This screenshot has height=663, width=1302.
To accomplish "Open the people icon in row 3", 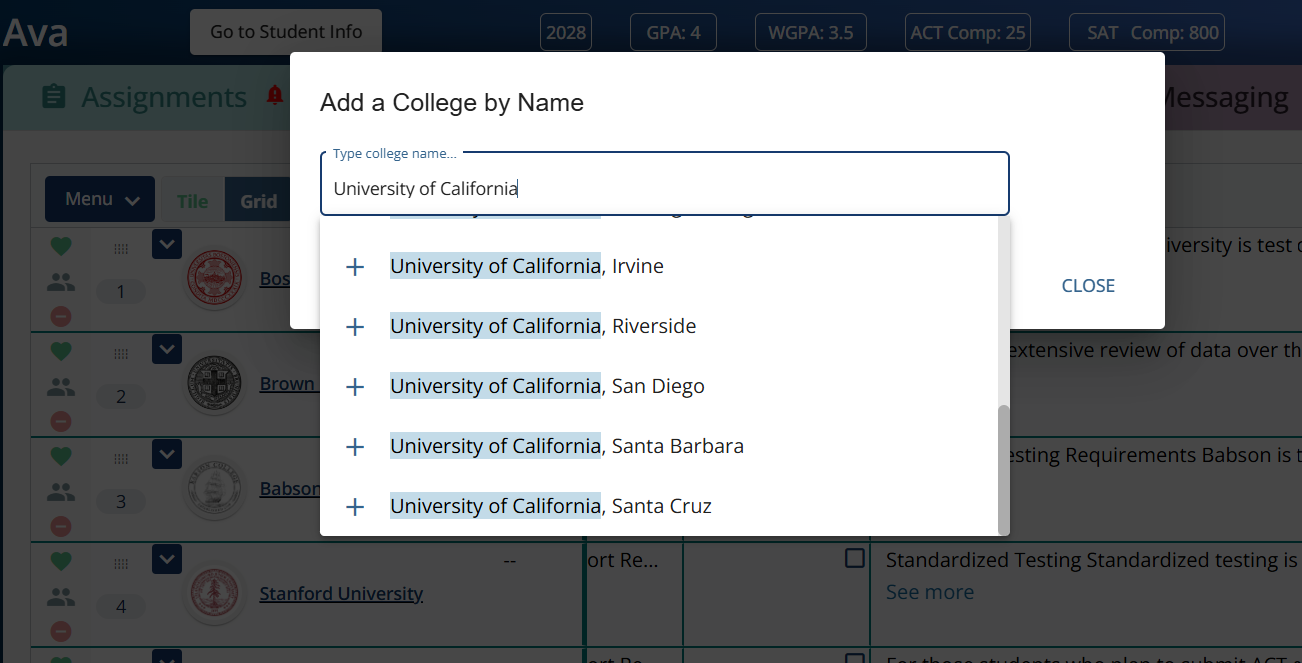I will pyautogui.click(x=61, y=492).
